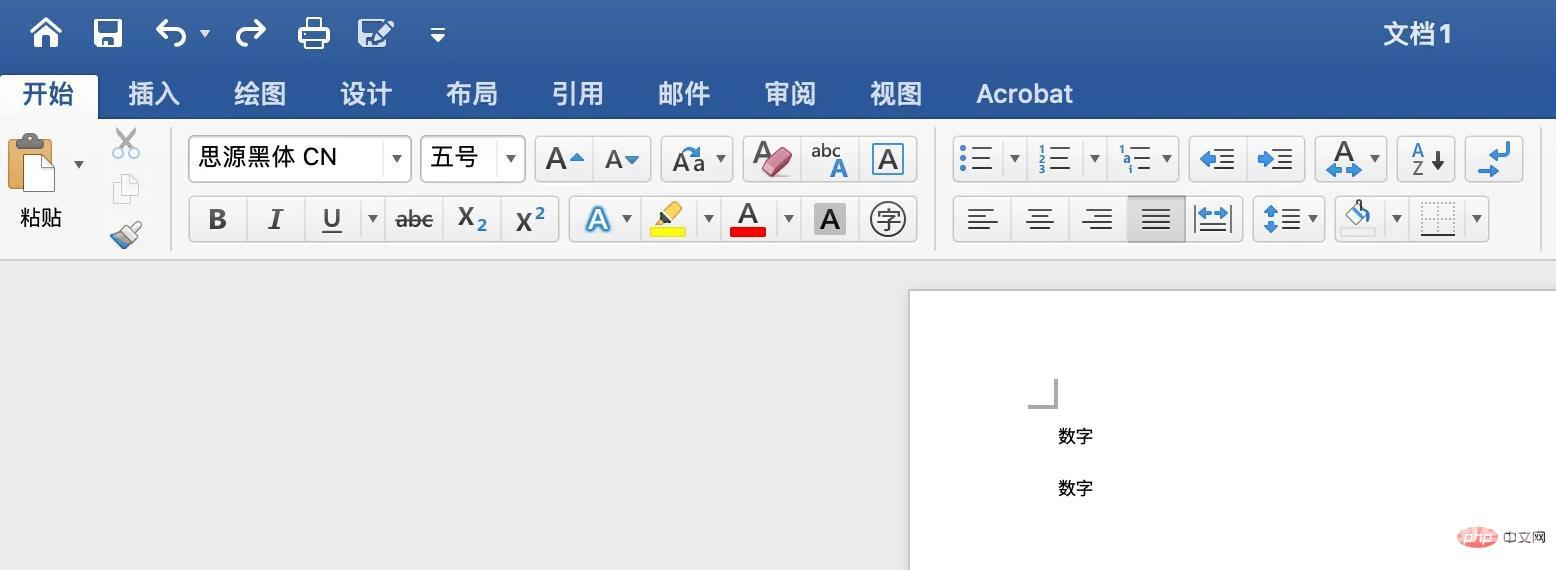Screen dimensions: 1556x570
Task: Apply the red font color swatch
Action: click(x=748, y=219)
